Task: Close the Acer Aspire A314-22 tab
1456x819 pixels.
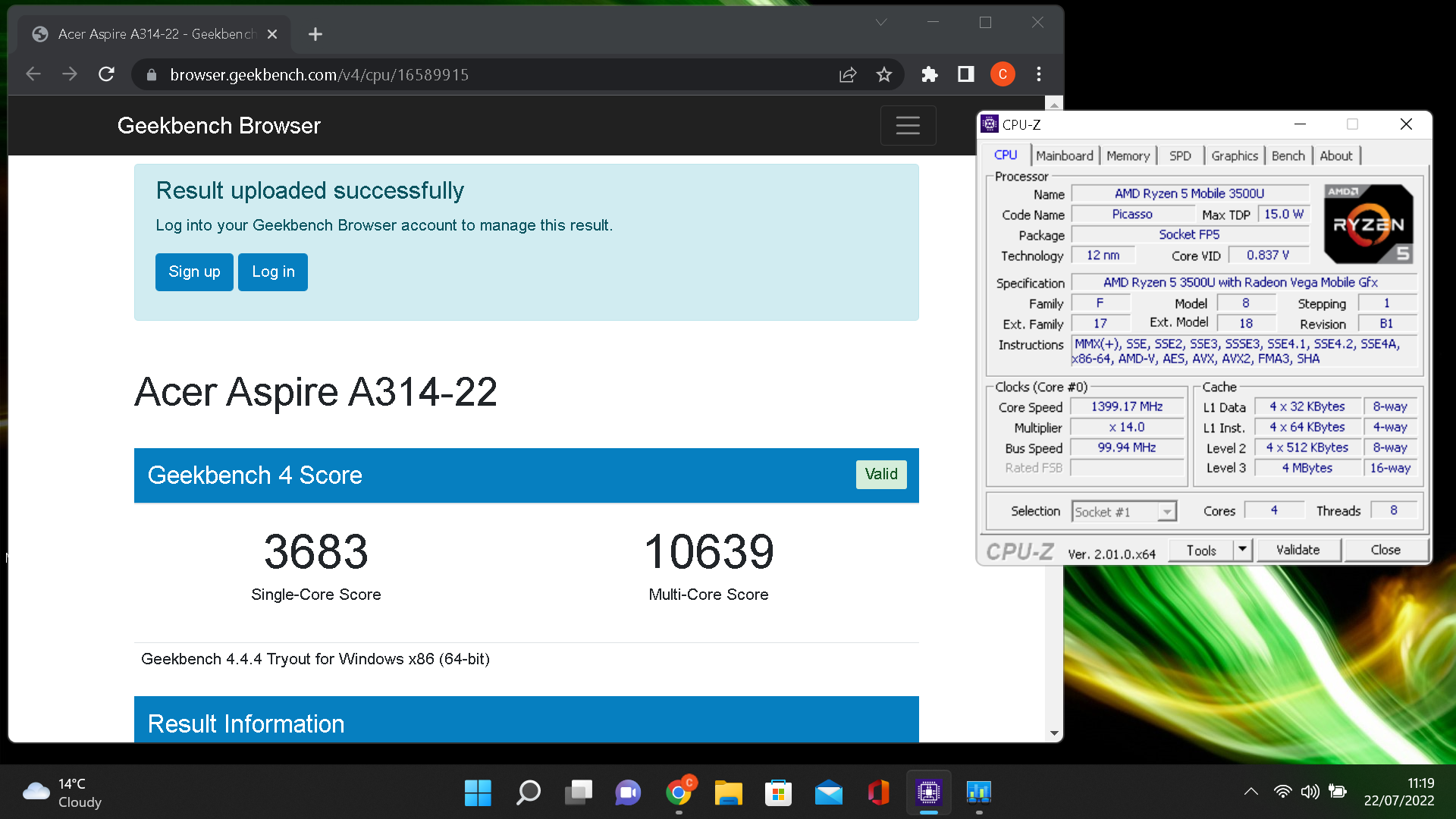Action: point(272,34)
